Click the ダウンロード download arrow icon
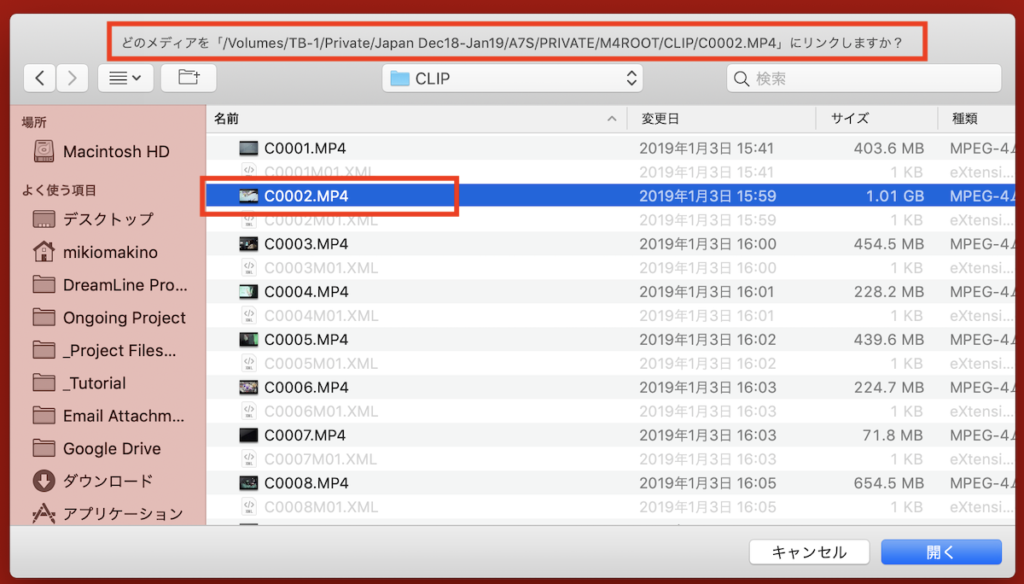Screen dimensions: 1024x584 pos(44,481)
